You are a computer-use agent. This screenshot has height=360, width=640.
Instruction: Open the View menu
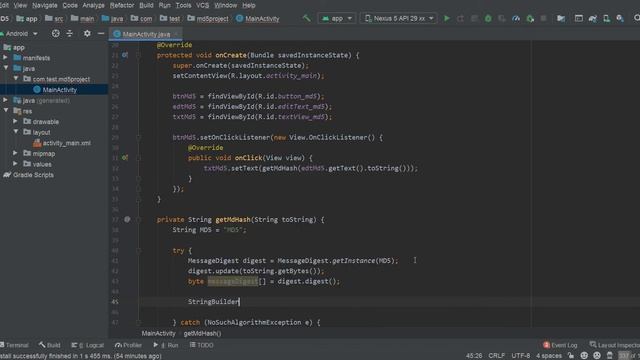[20, 5]
